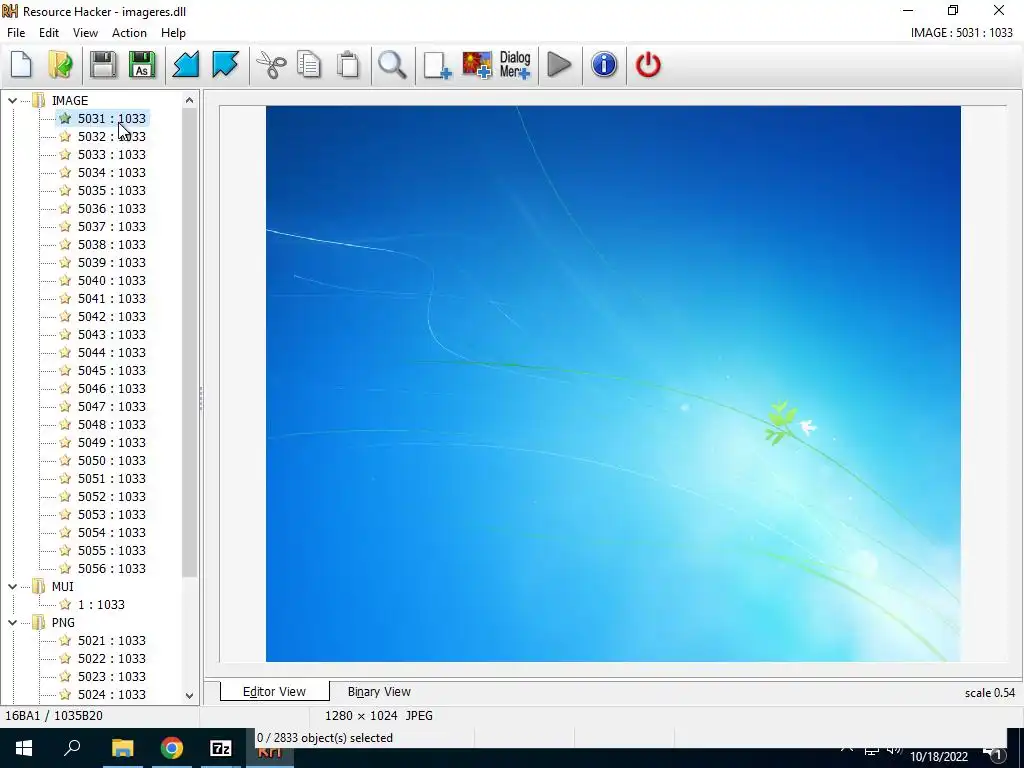Select the MUI folder node
The image size is (1024, 768).
point(63,586)
